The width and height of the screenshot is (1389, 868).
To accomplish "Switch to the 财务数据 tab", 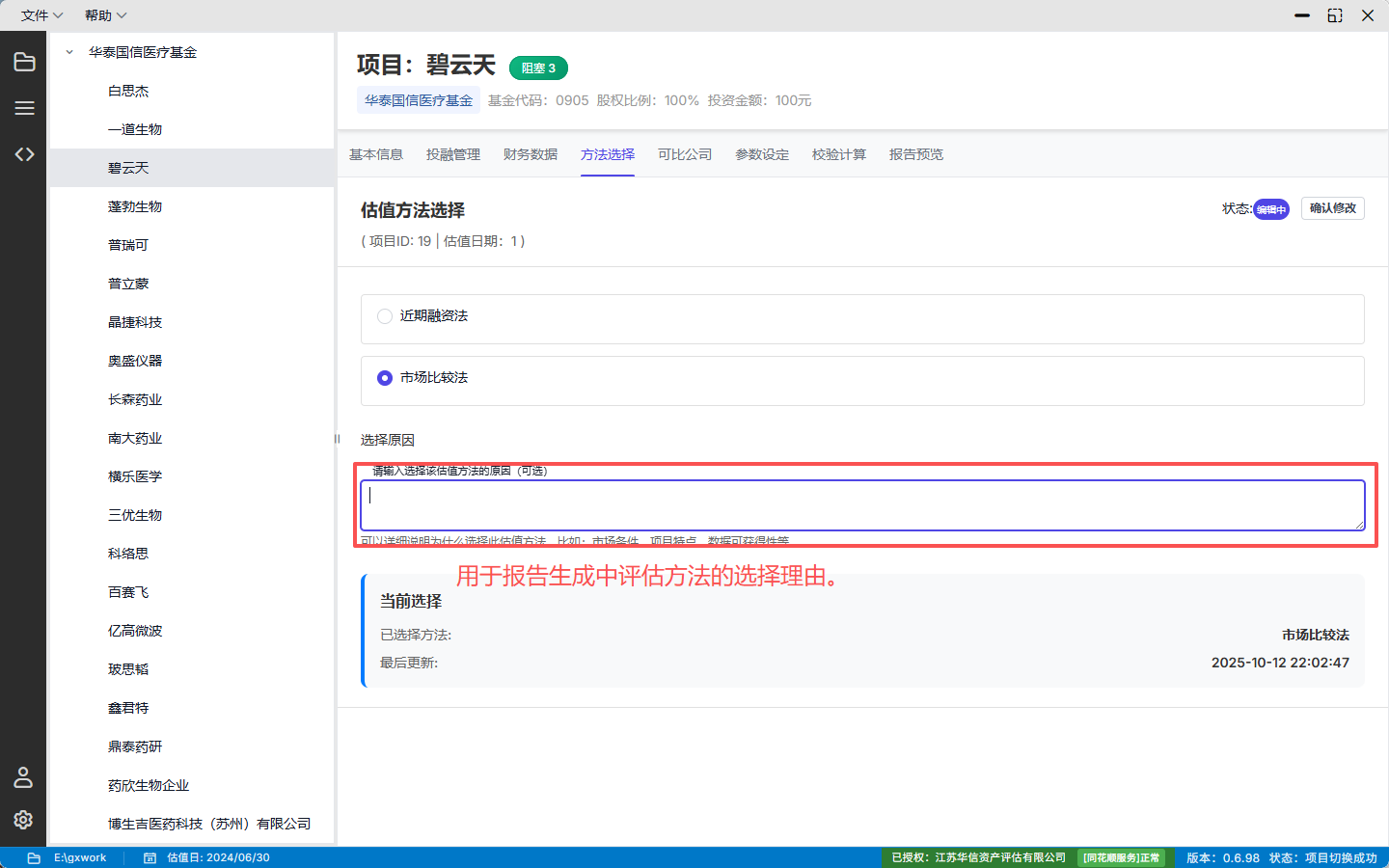I will 531,154.
